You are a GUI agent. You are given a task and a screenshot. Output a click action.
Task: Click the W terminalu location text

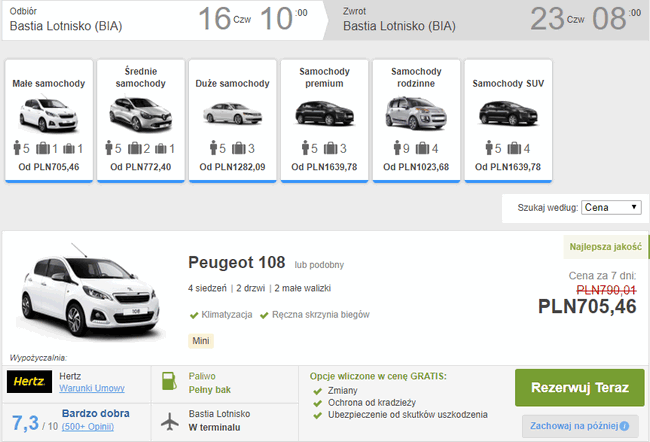click(214, 427)
